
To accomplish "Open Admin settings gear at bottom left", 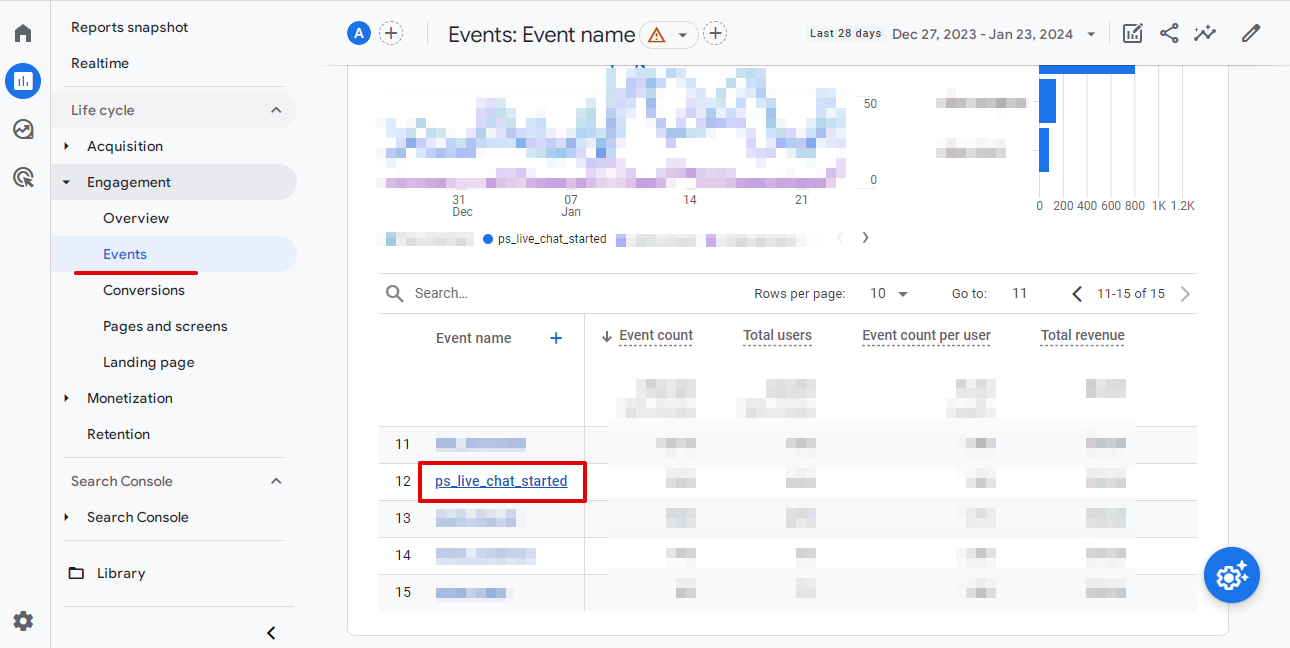I will [23, 621].
